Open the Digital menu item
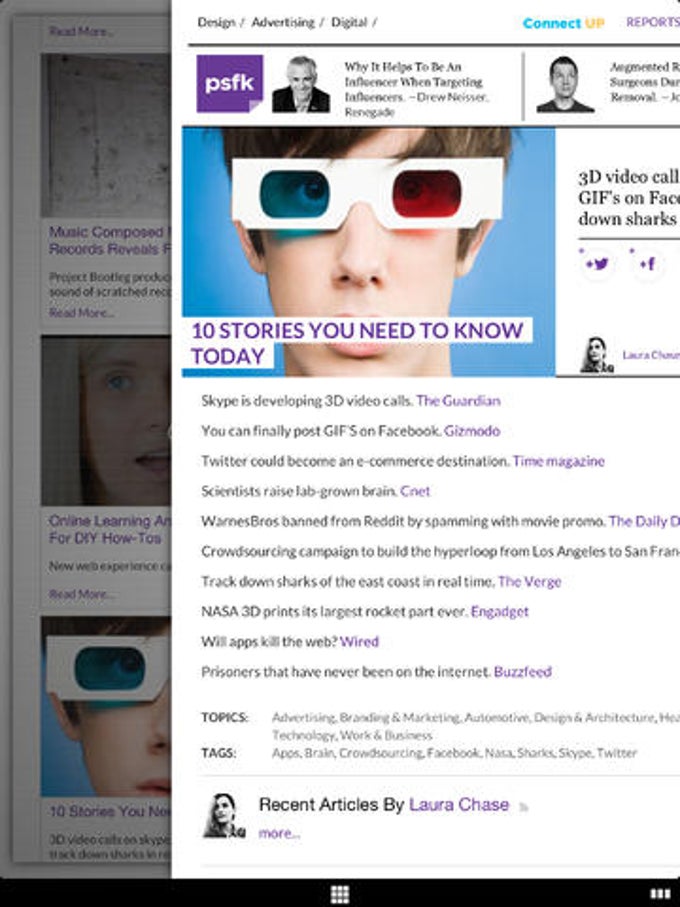Viewport: 680px width, 907px height. (x=349, y=23)
